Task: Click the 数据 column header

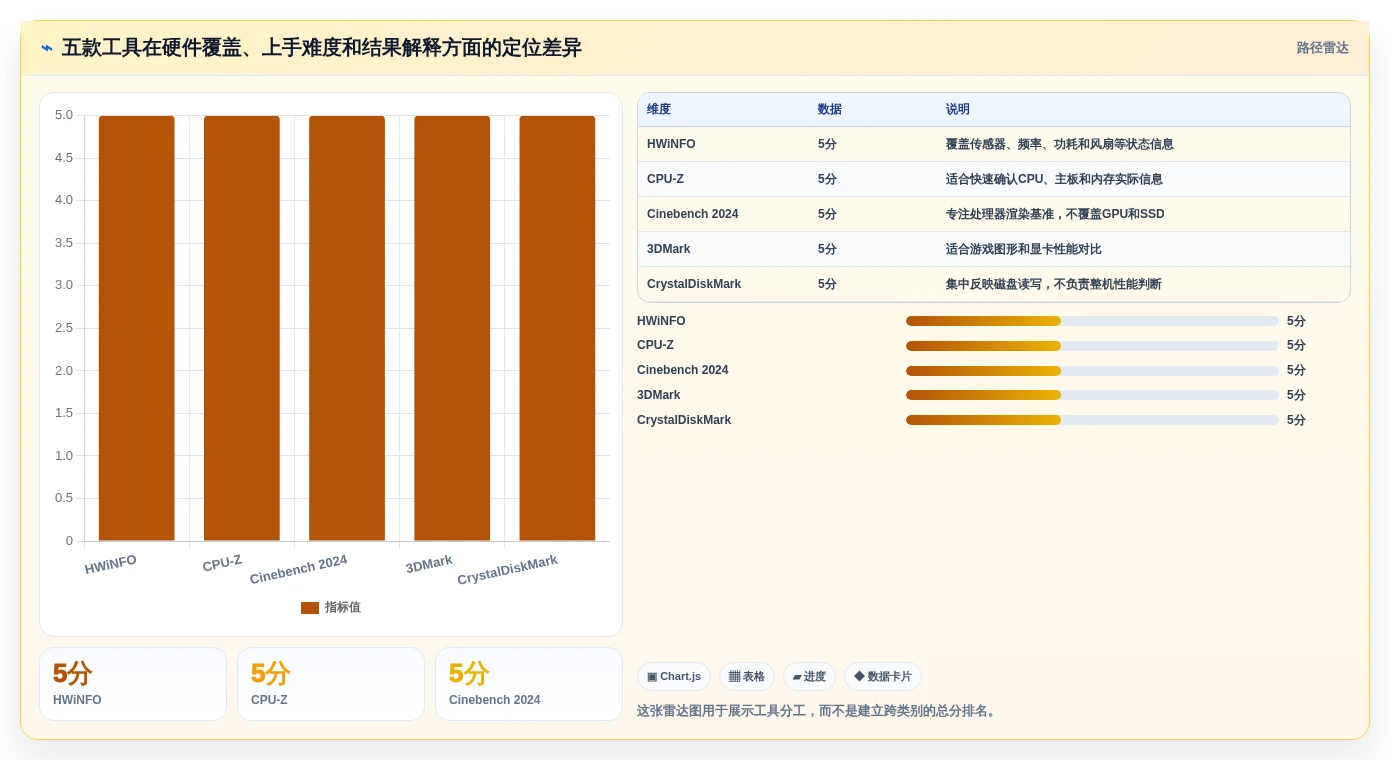Action: tap(830, 110)
